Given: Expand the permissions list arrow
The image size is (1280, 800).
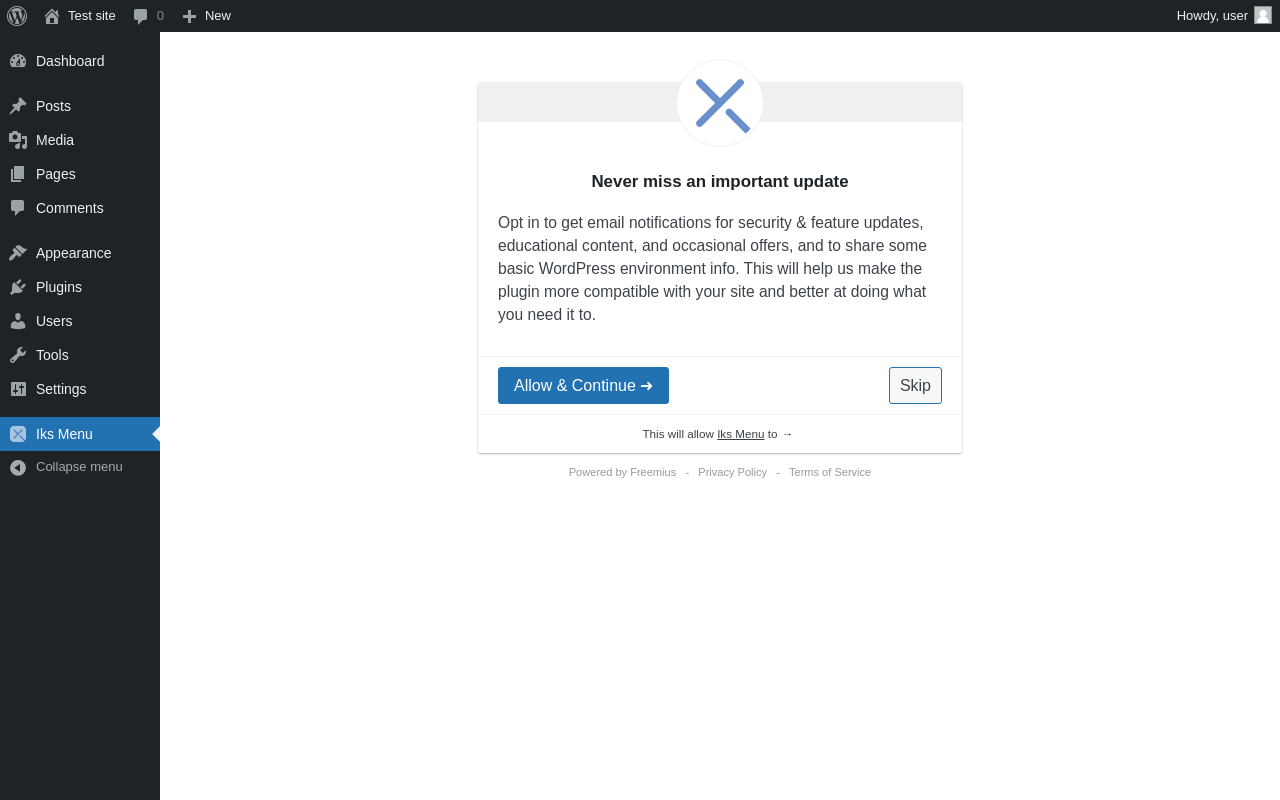Looking at the screenshot, I should coord(787,434).
